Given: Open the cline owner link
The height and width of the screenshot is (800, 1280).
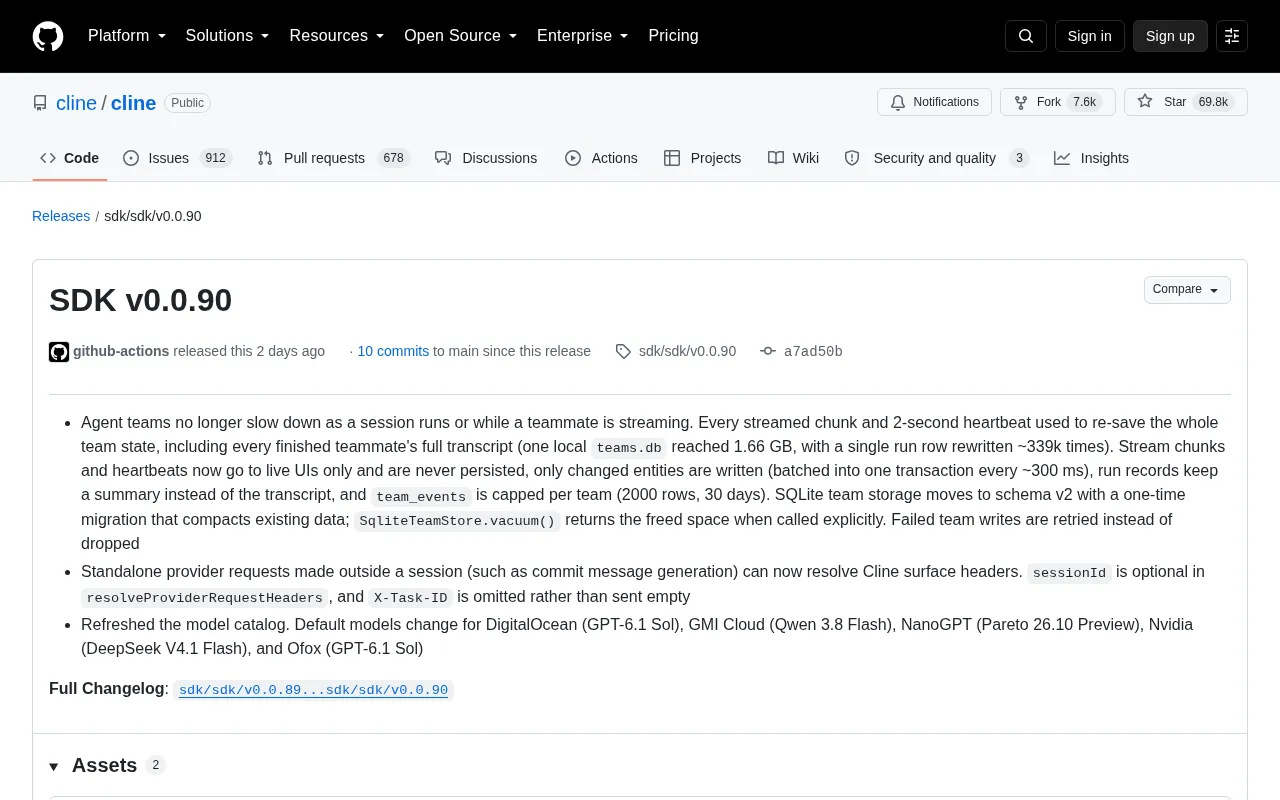Looking at the screenshot, I should point(76,103).
